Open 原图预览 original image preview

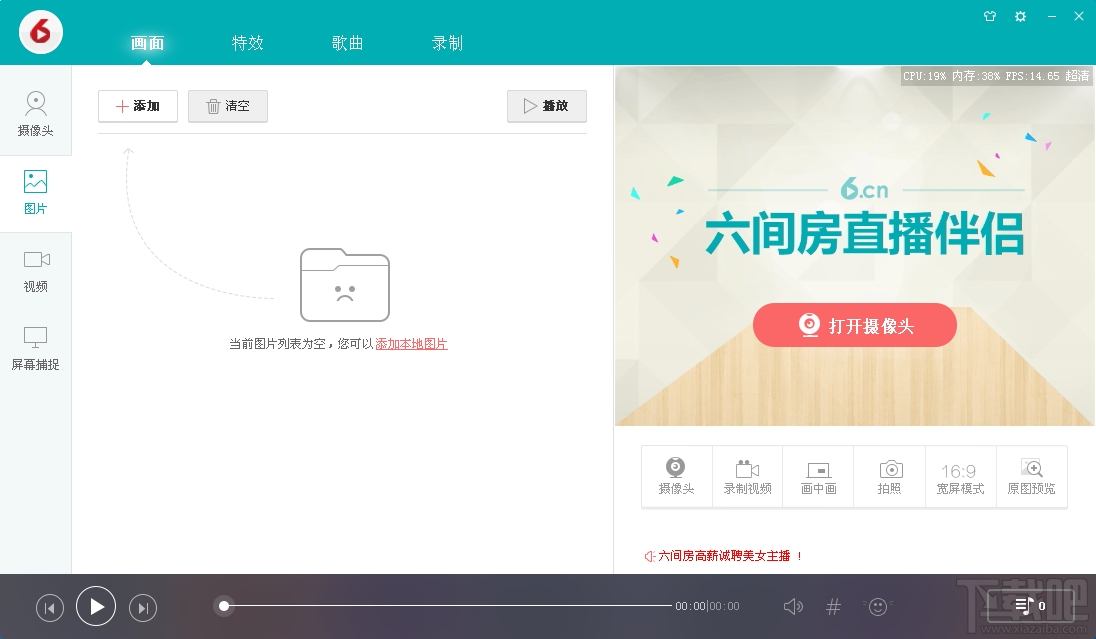(x=1031, y=476)
